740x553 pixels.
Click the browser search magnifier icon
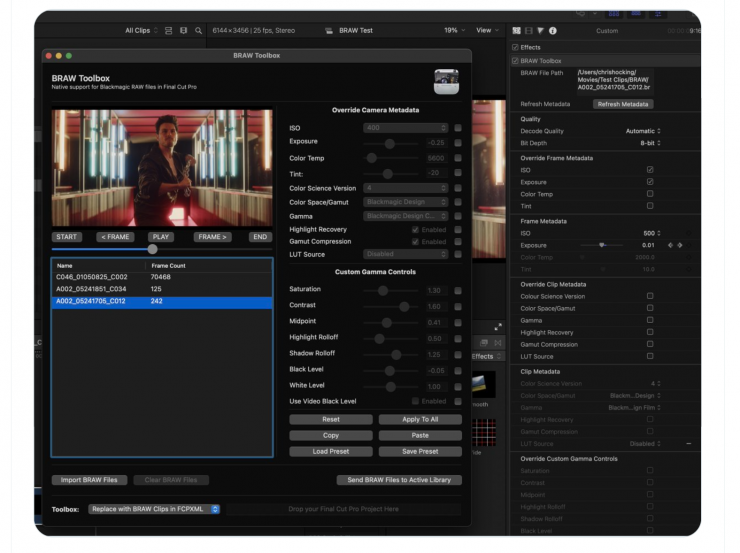pyautogui.click(x=198, y=31)
